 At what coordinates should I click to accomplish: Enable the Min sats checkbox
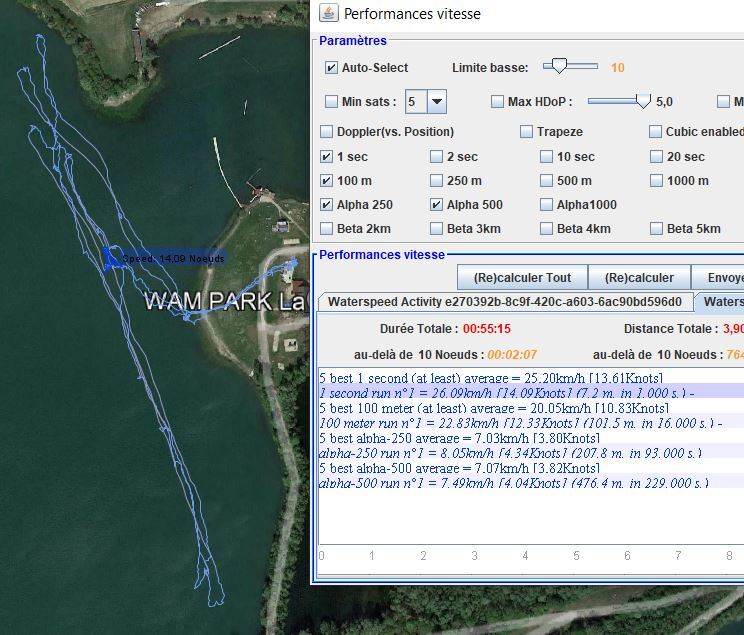click(331, 101)
